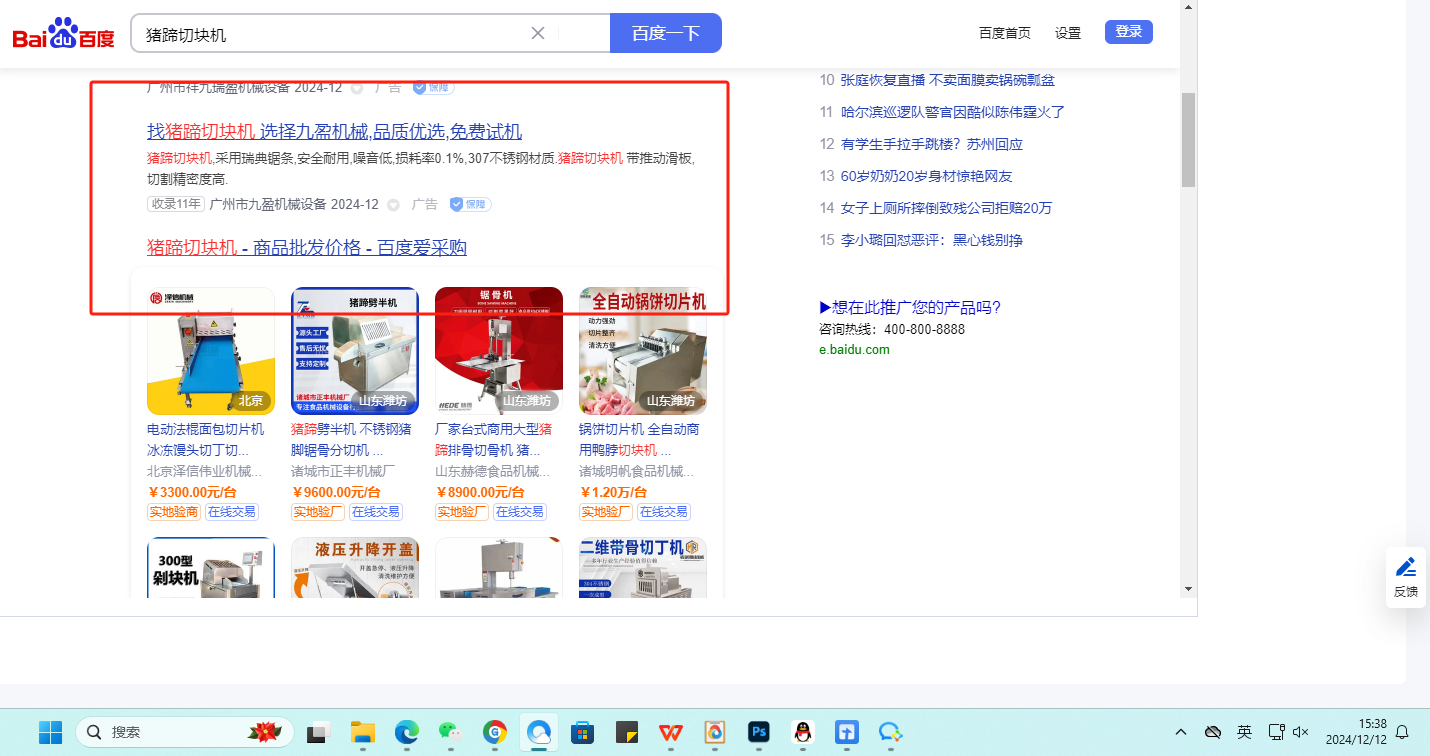This screenshot has height=756, width=1430.
Task: Clear the search box with the X icon
Action: point(538,33)
